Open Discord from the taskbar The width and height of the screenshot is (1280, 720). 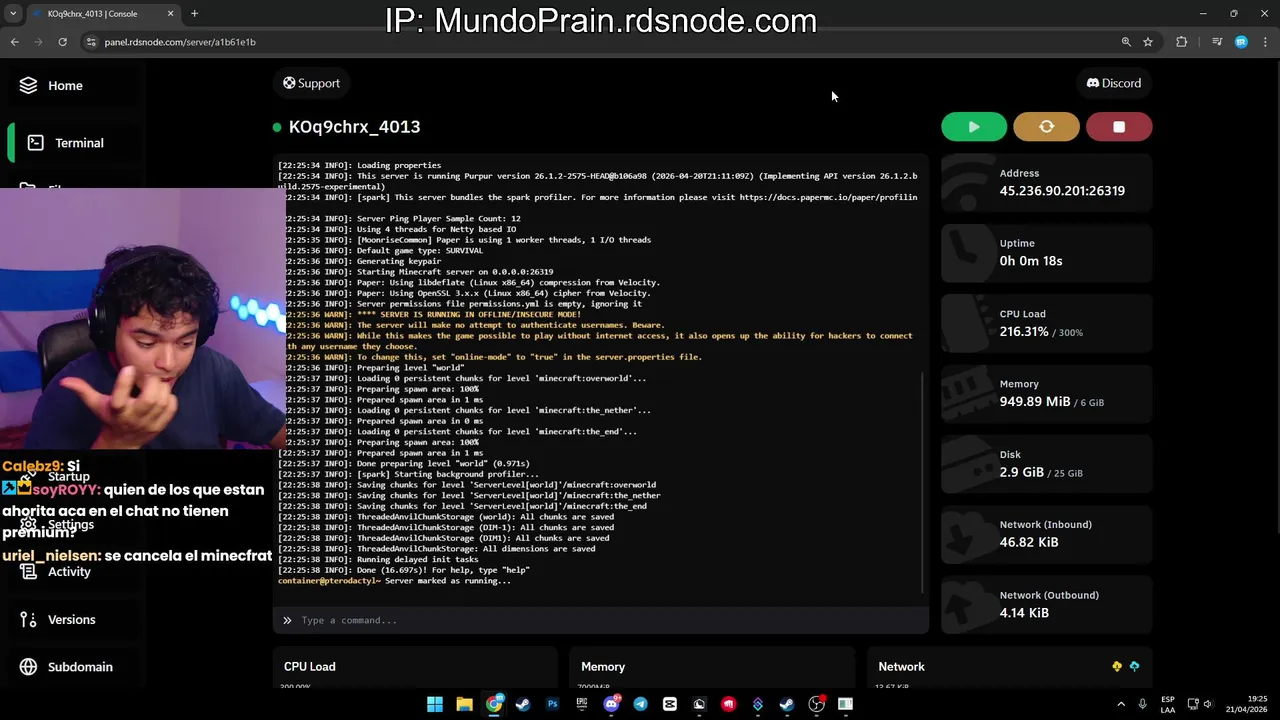coord(611,704)
